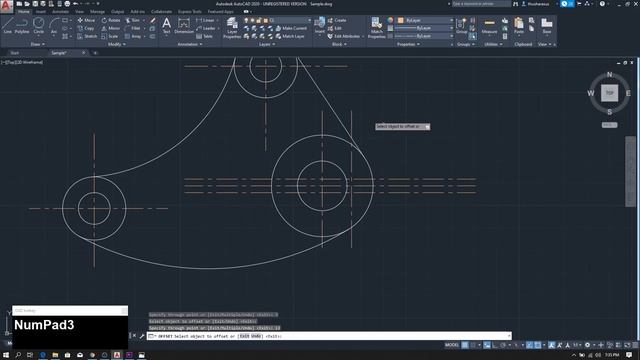The height and width of the screenshot is (360, 640).
Task: Click the Leader annotation button
Action: (206, 28)
